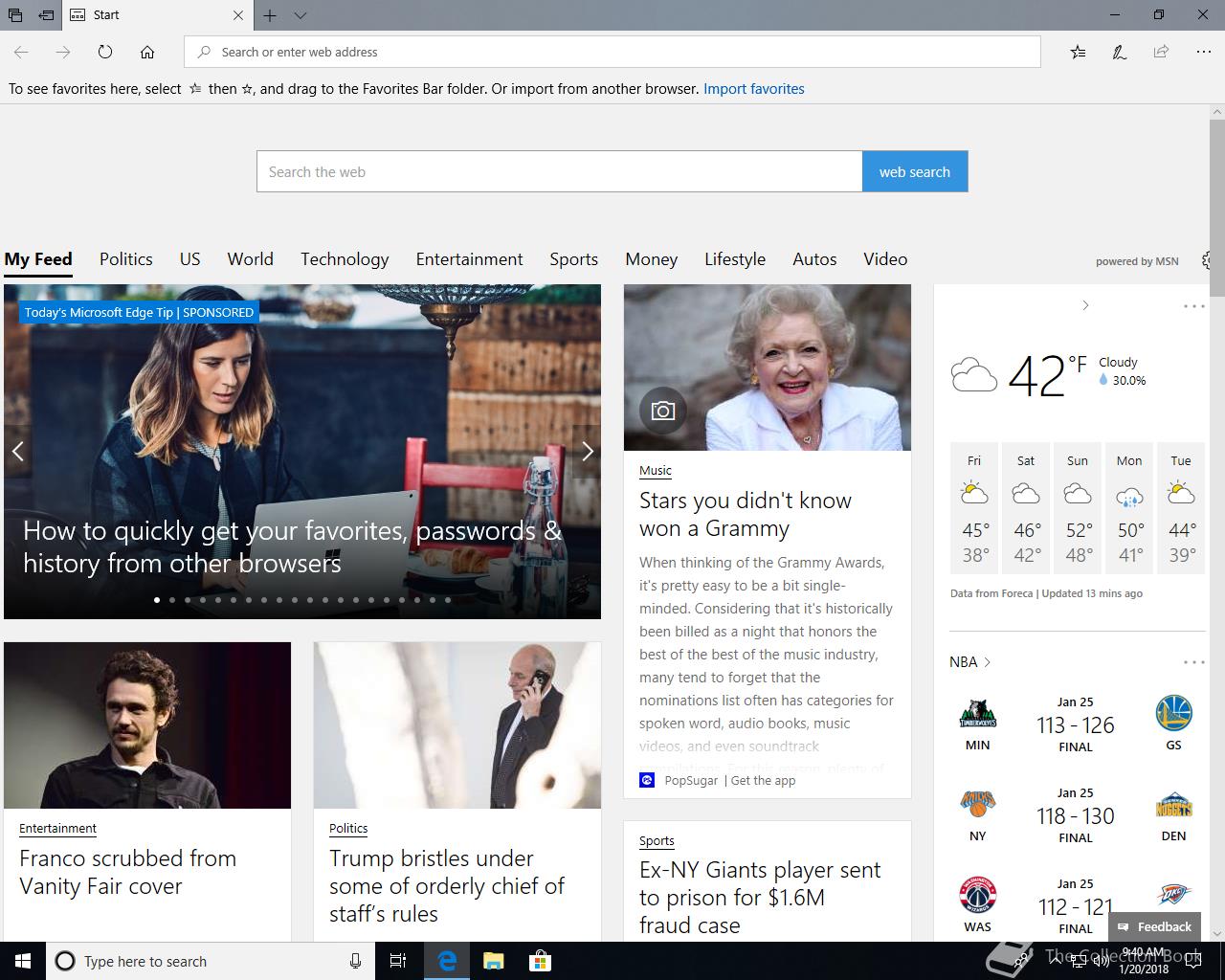
Task: Open NBA card ellipsis options
Action: coord(1194,662)
